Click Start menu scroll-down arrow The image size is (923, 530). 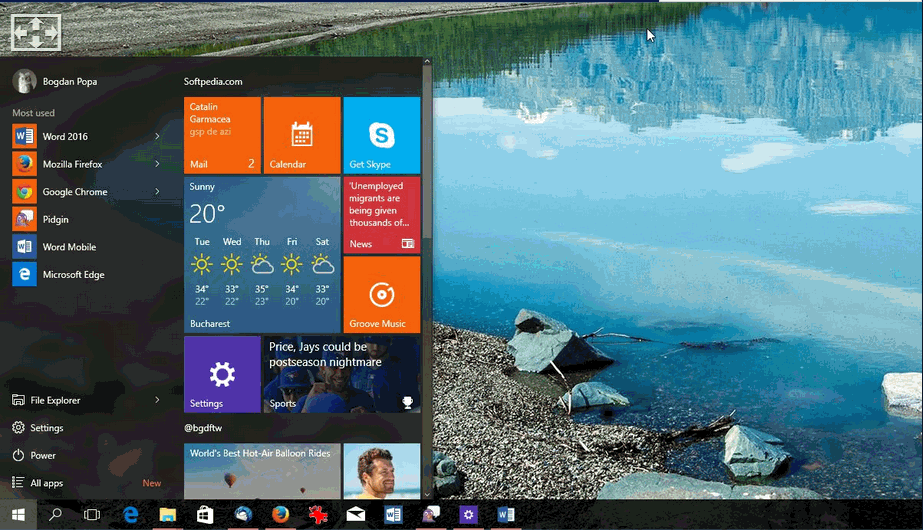(427, 495)
